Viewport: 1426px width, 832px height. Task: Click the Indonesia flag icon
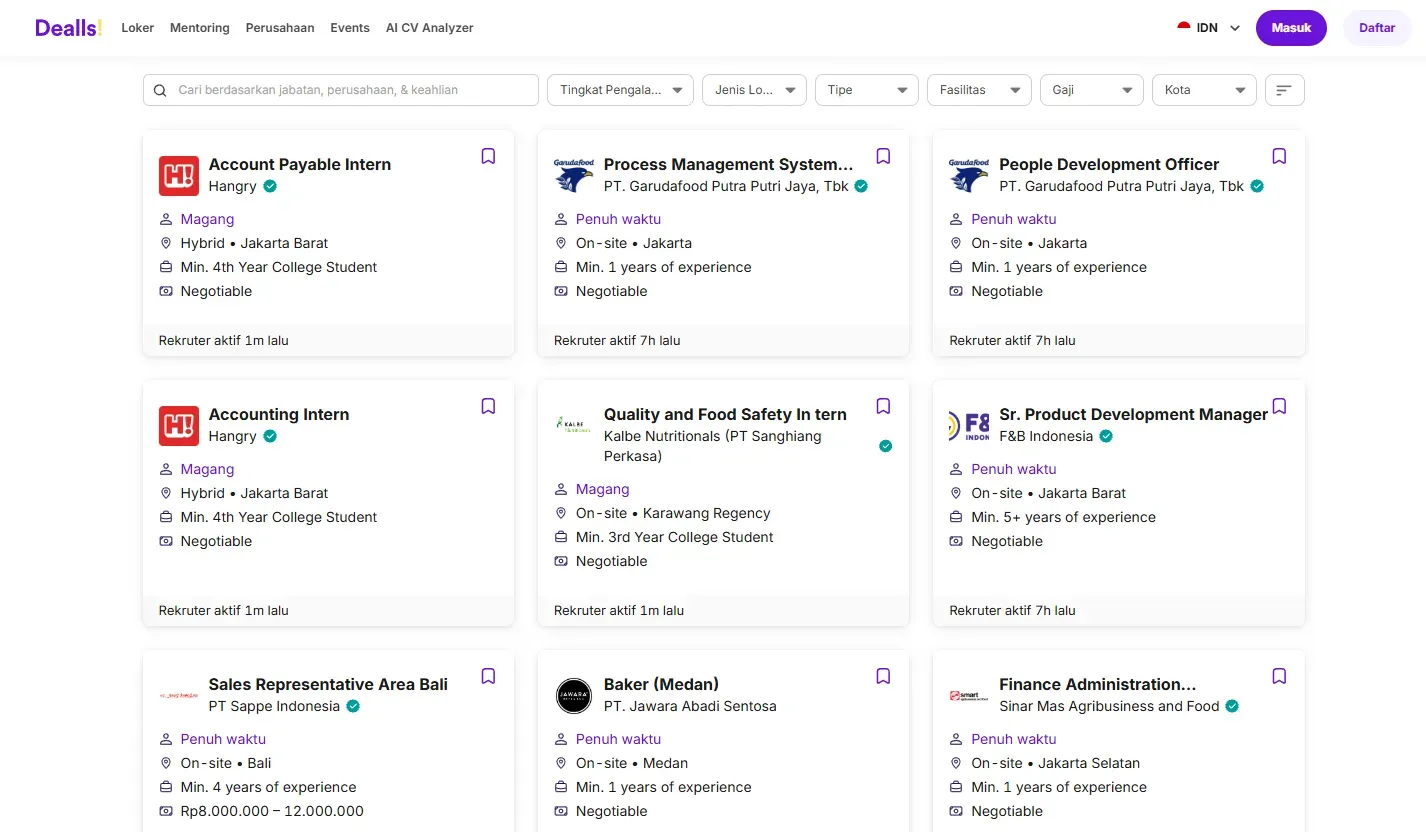pyautogui.click(x=1184, y=28)
